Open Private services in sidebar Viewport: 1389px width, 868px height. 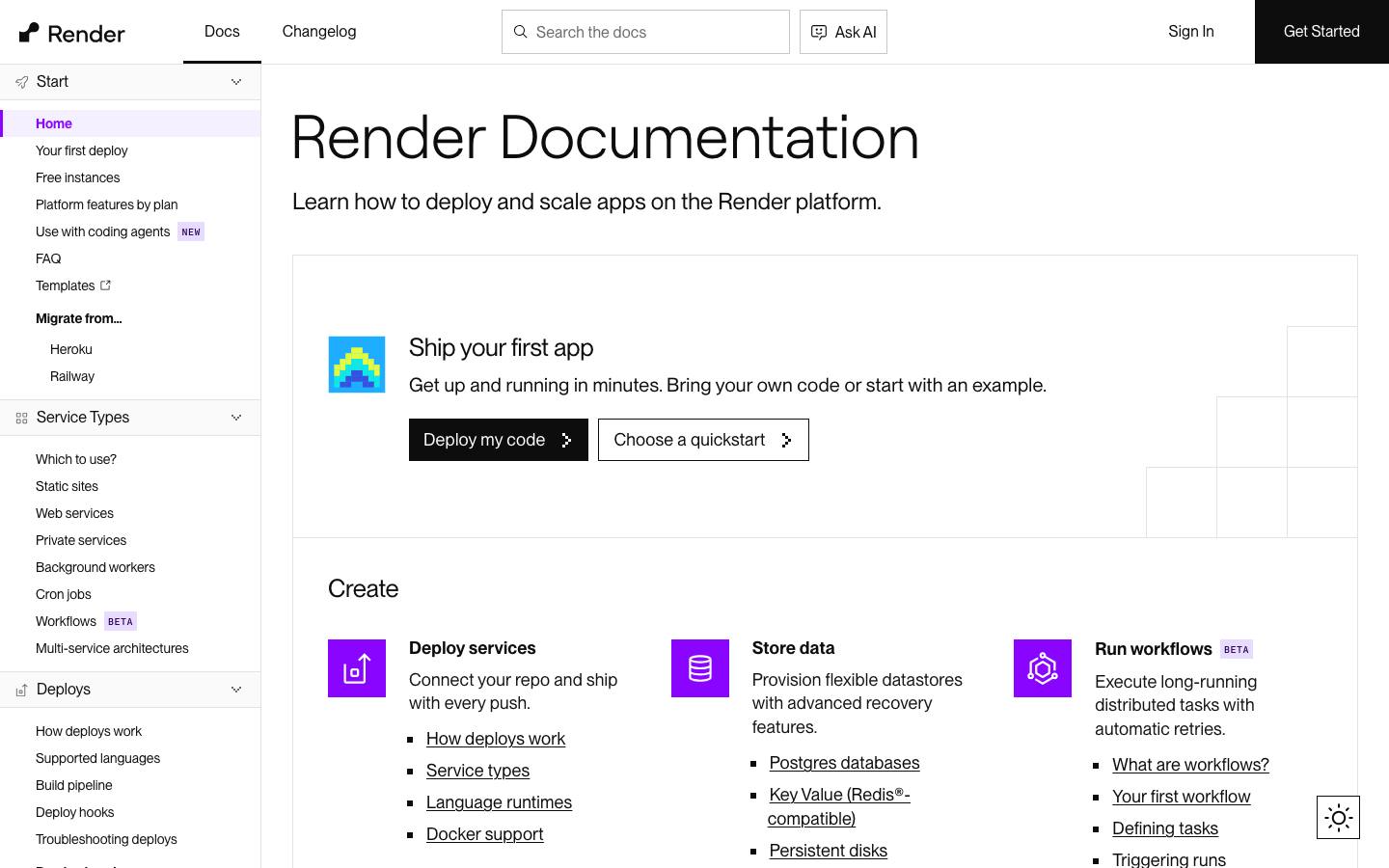click(81, 540)
